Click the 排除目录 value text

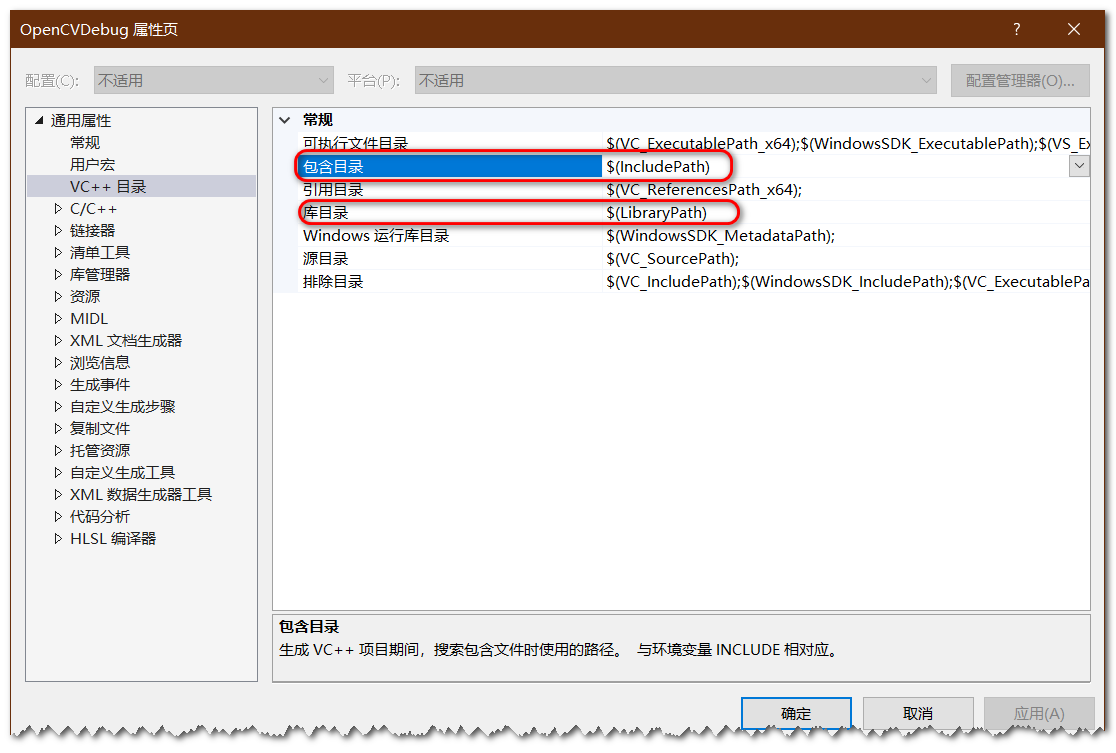848,281
